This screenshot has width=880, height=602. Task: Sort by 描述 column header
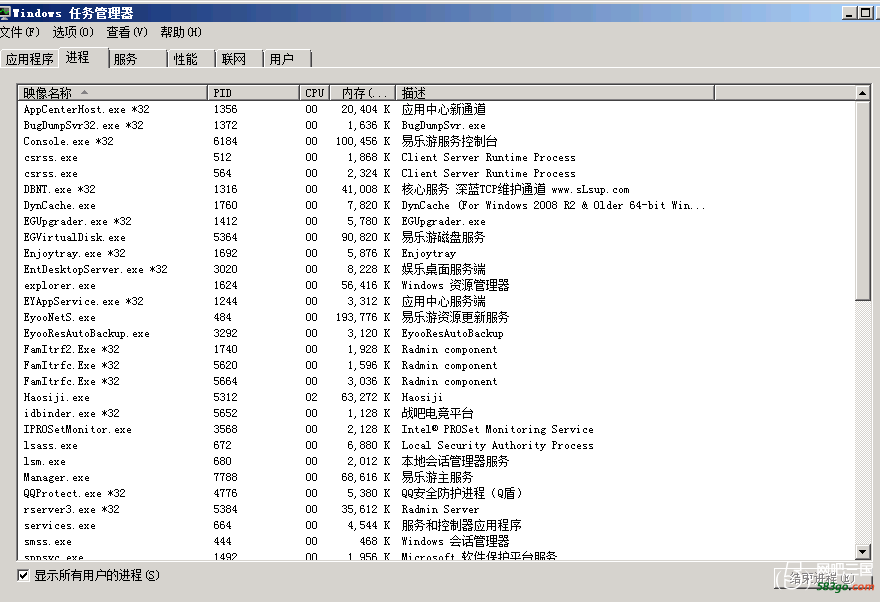click(554, 93)
